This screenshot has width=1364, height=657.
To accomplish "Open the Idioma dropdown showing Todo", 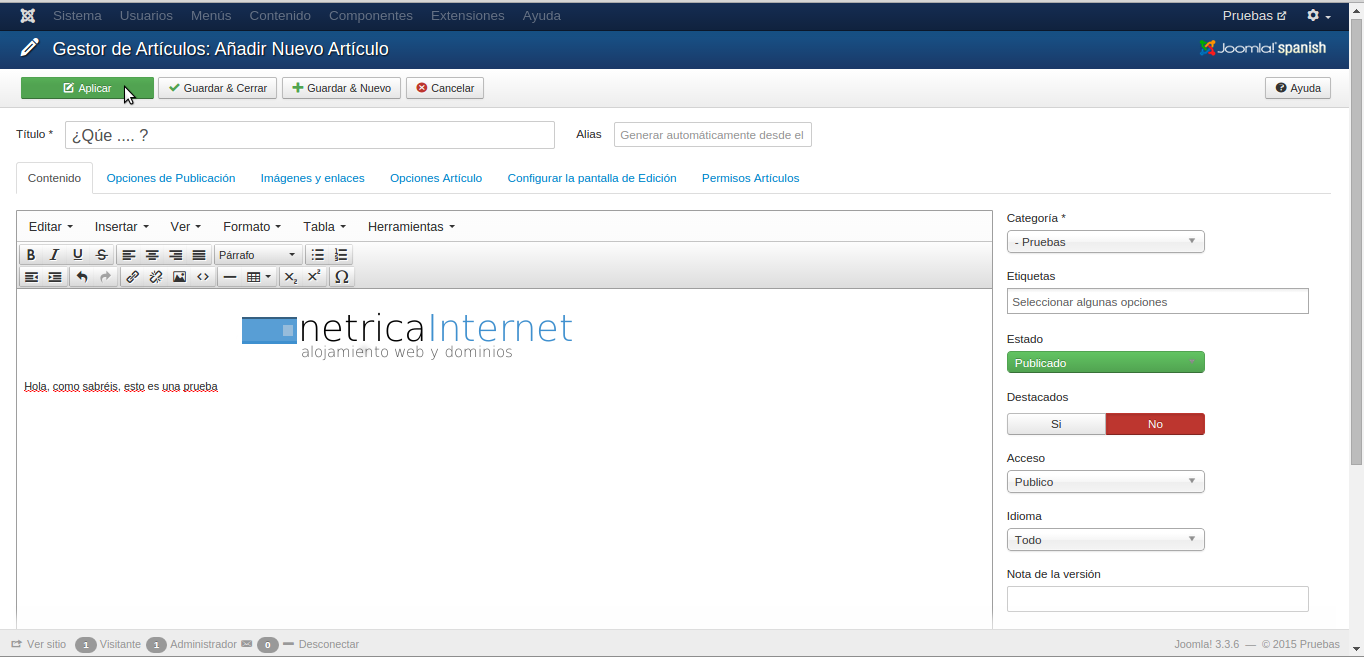I will (1105, 540).
